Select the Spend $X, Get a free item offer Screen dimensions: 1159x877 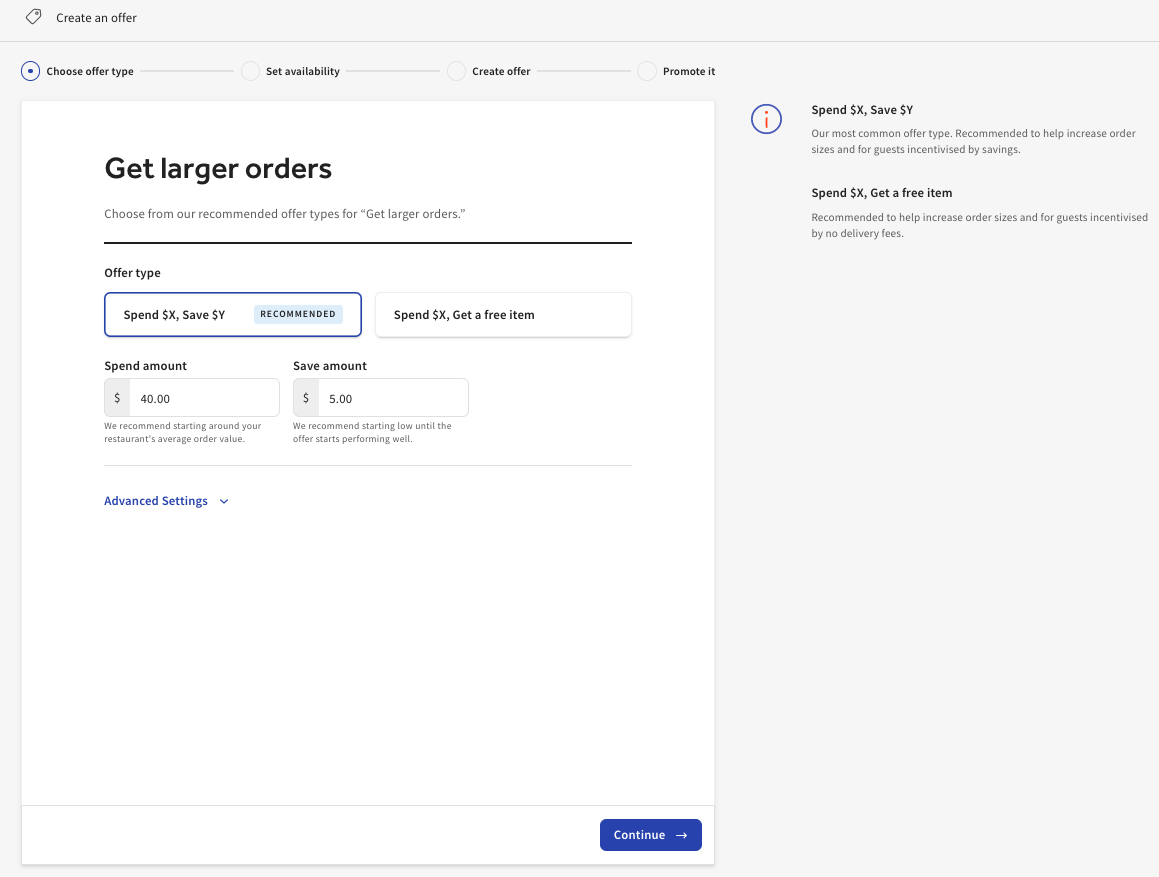coord(503,314)
